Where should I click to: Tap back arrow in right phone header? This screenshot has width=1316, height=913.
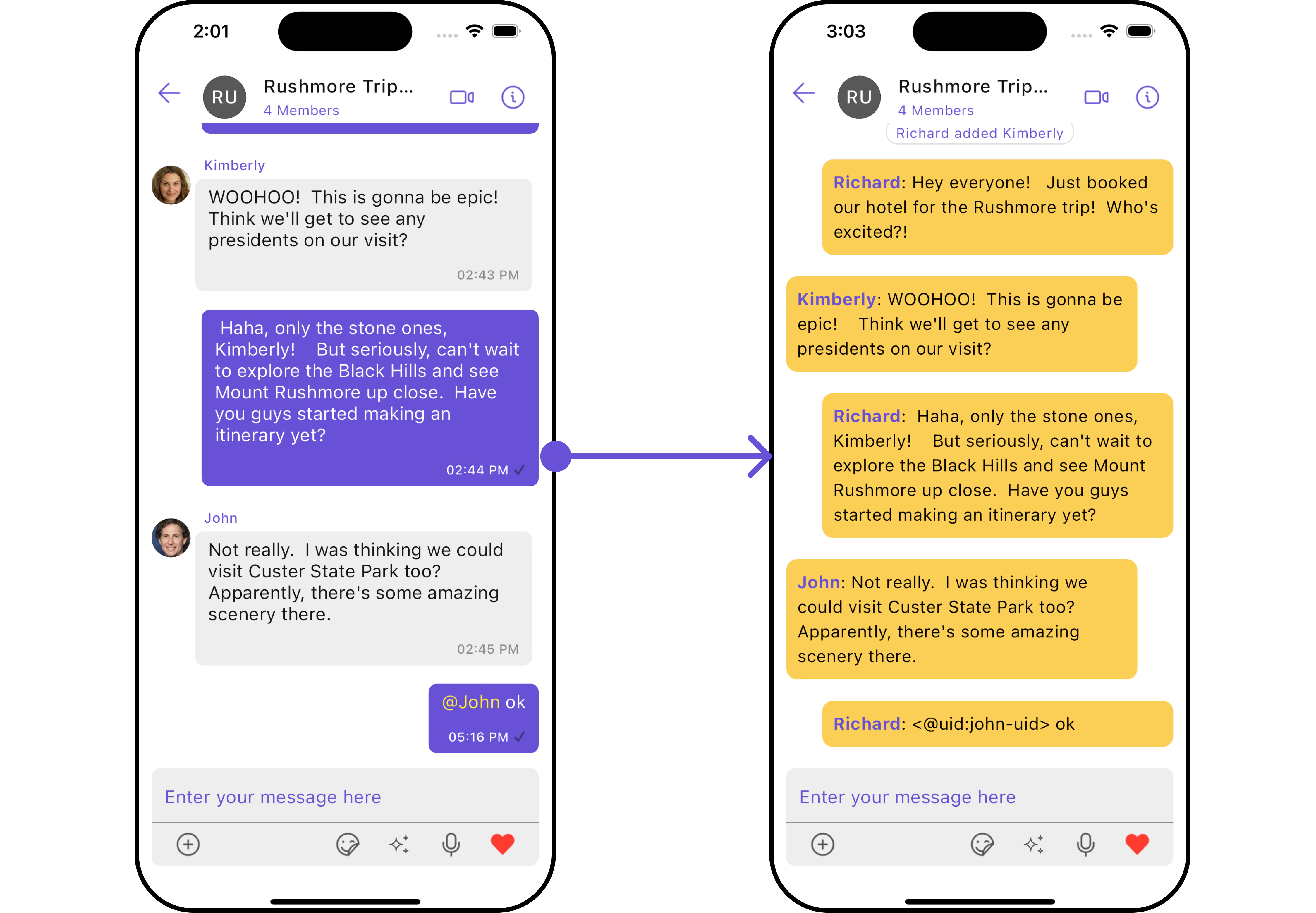[x=804, y=93]
